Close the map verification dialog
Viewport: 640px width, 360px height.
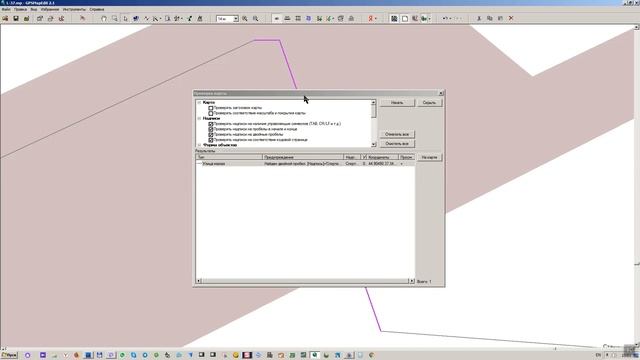point(441,93)
